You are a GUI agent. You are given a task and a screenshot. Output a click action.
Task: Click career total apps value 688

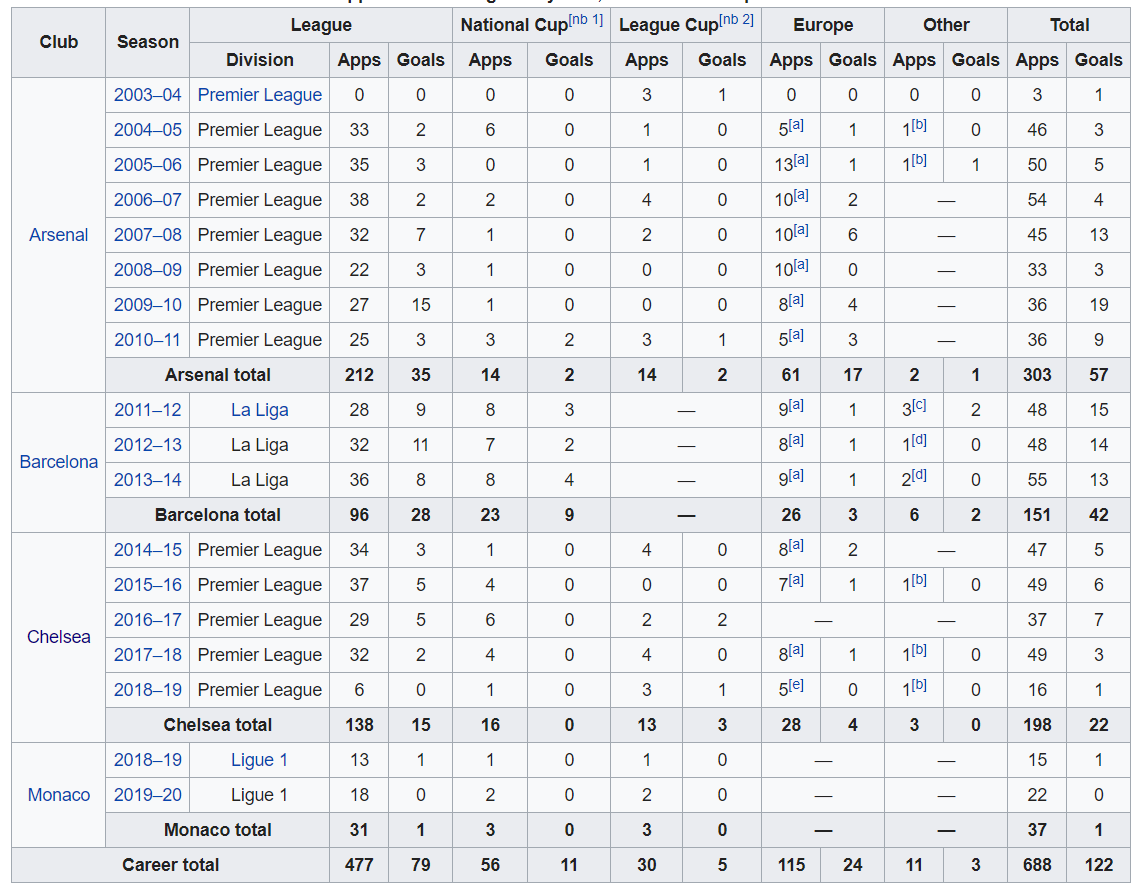coord(1037,865)
